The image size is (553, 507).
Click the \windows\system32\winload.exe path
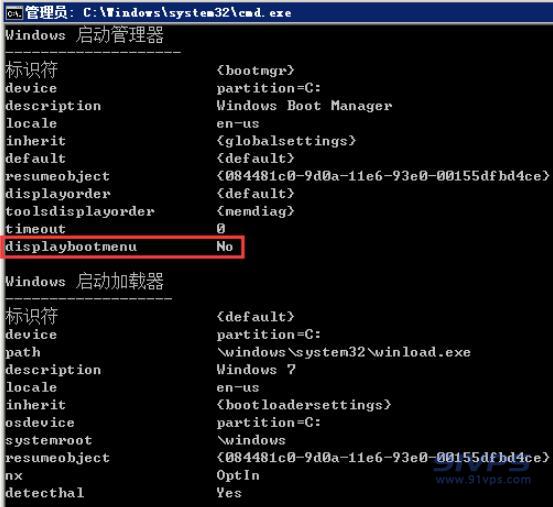tap(344, 352)
